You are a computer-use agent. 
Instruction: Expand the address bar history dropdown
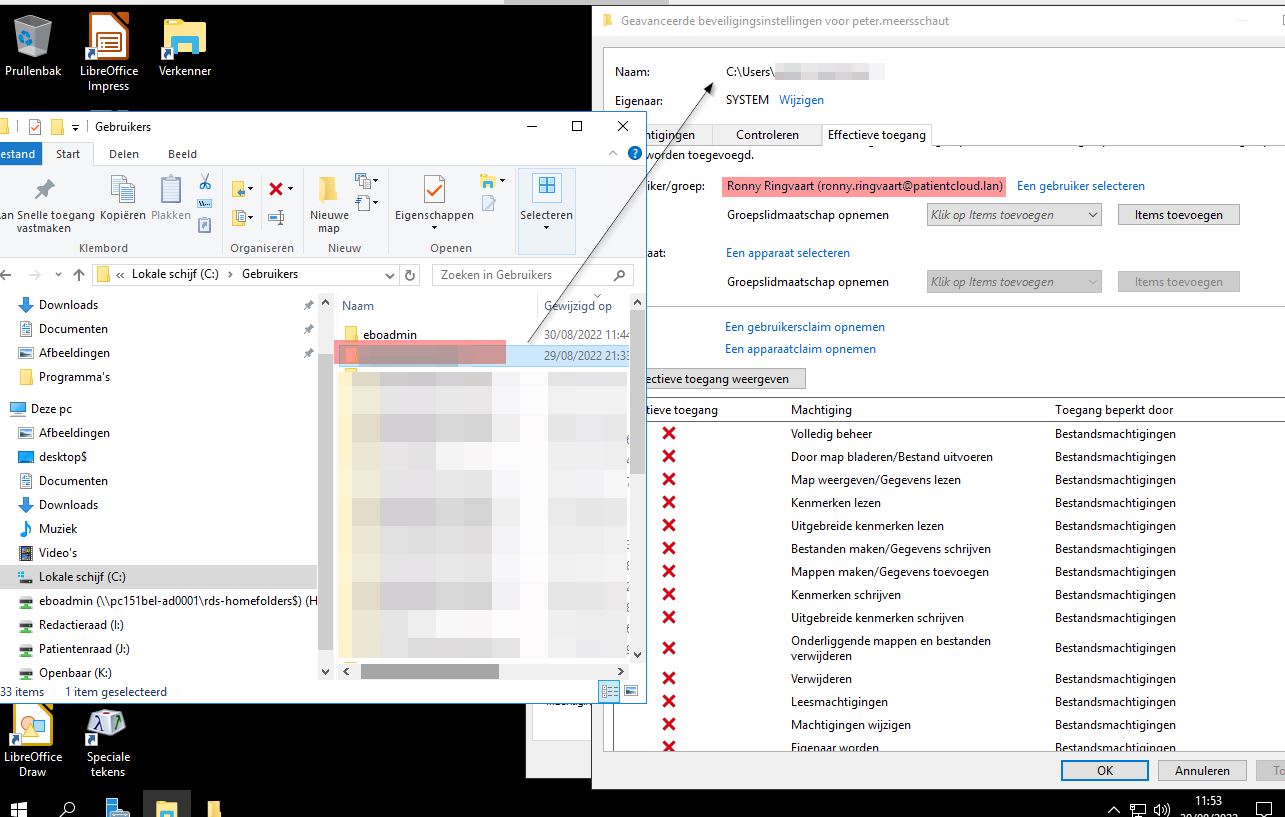point(387,275)
